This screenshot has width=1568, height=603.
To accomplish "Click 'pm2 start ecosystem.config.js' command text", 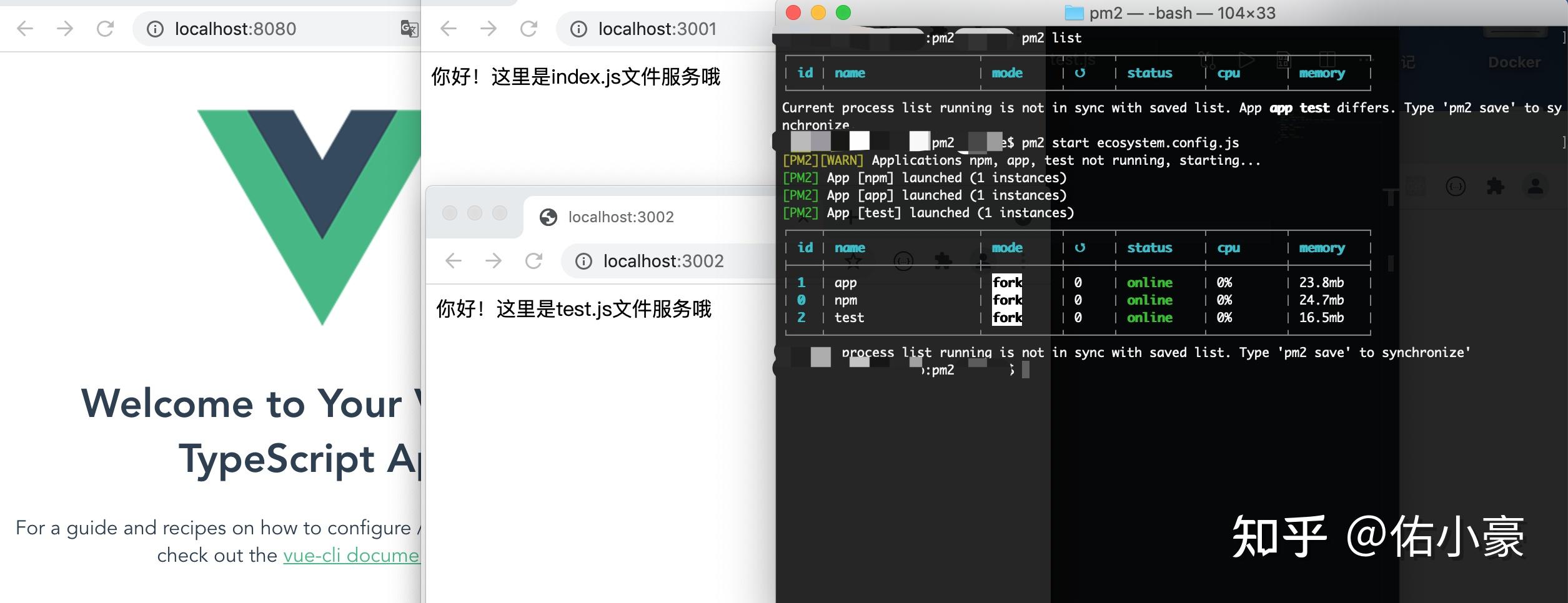I will click(1130, 143).
